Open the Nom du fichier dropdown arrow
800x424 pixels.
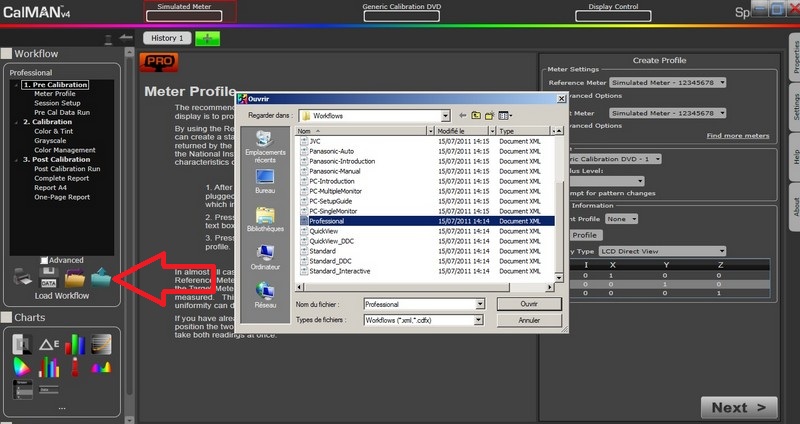pos(480,304)
